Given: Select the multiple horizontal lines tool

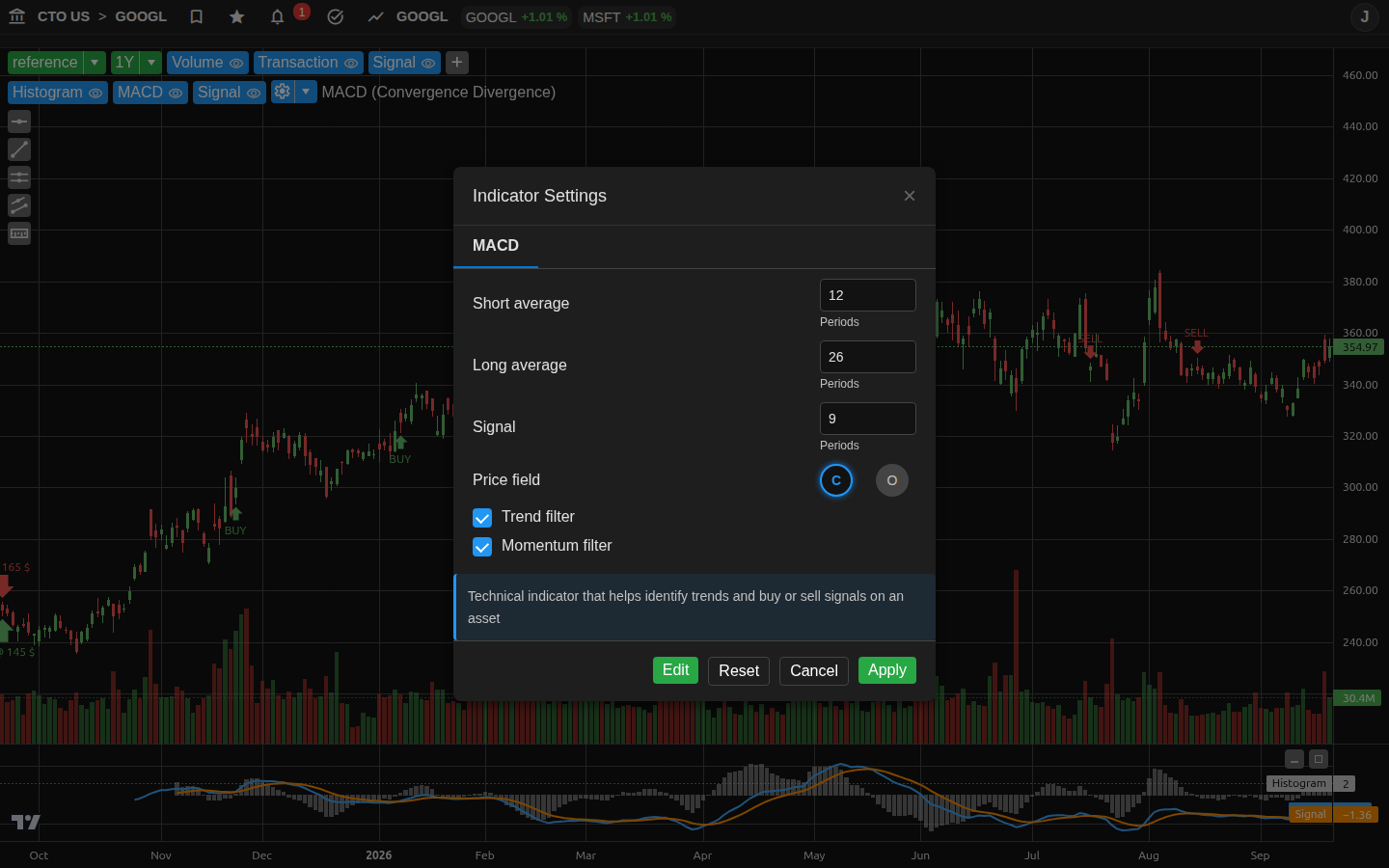Looking at the screenshot, I should point(19,177).
